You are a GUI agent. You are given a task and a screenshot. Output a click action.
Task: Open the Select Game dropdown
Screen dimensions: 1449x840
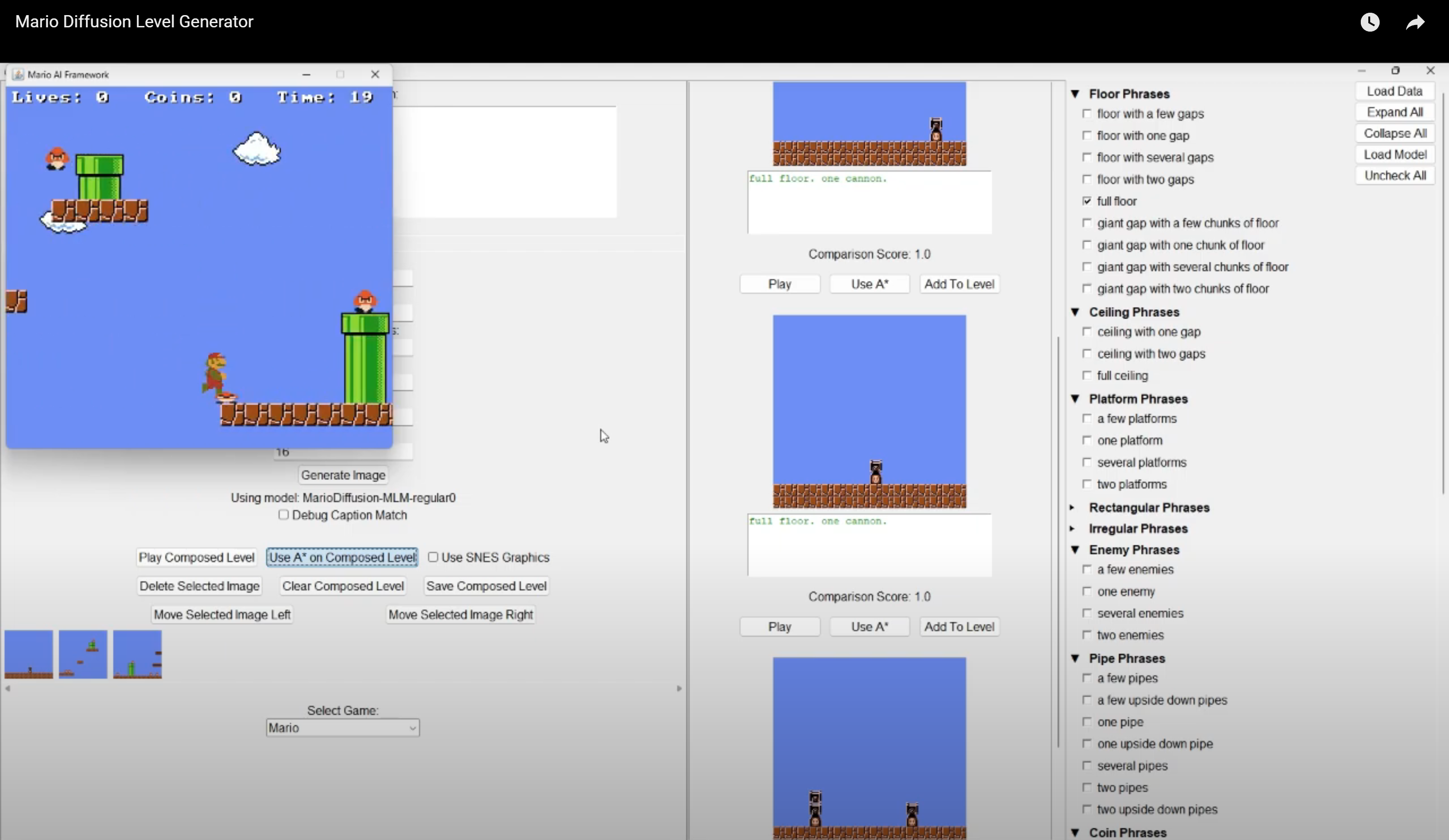[343, 728]
